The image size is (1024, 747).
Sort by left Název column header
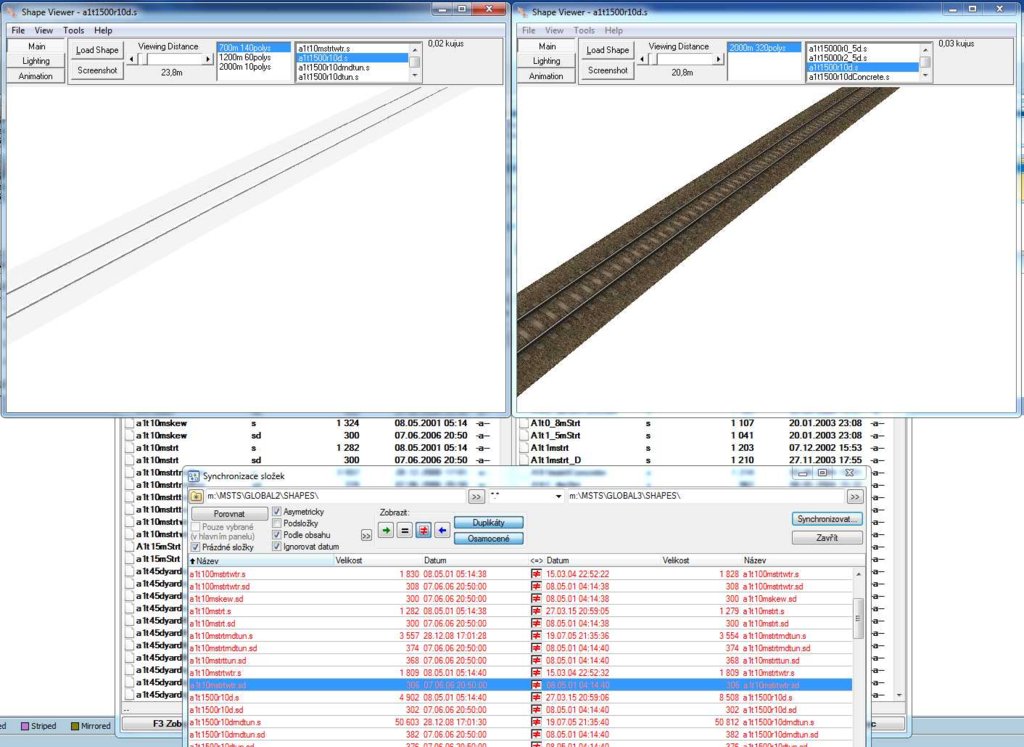(261, 561)
